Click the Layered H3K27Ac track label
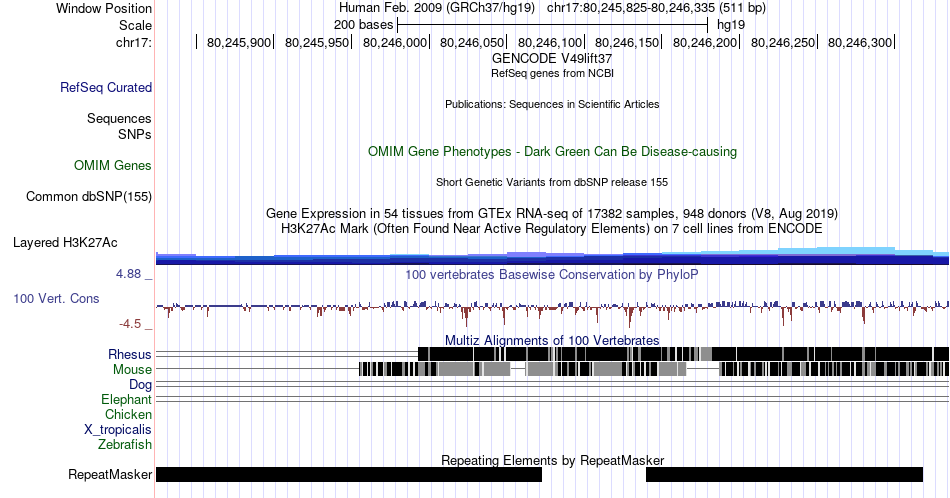The height and width of the screenshot is (498, 950). click(65, 242)
